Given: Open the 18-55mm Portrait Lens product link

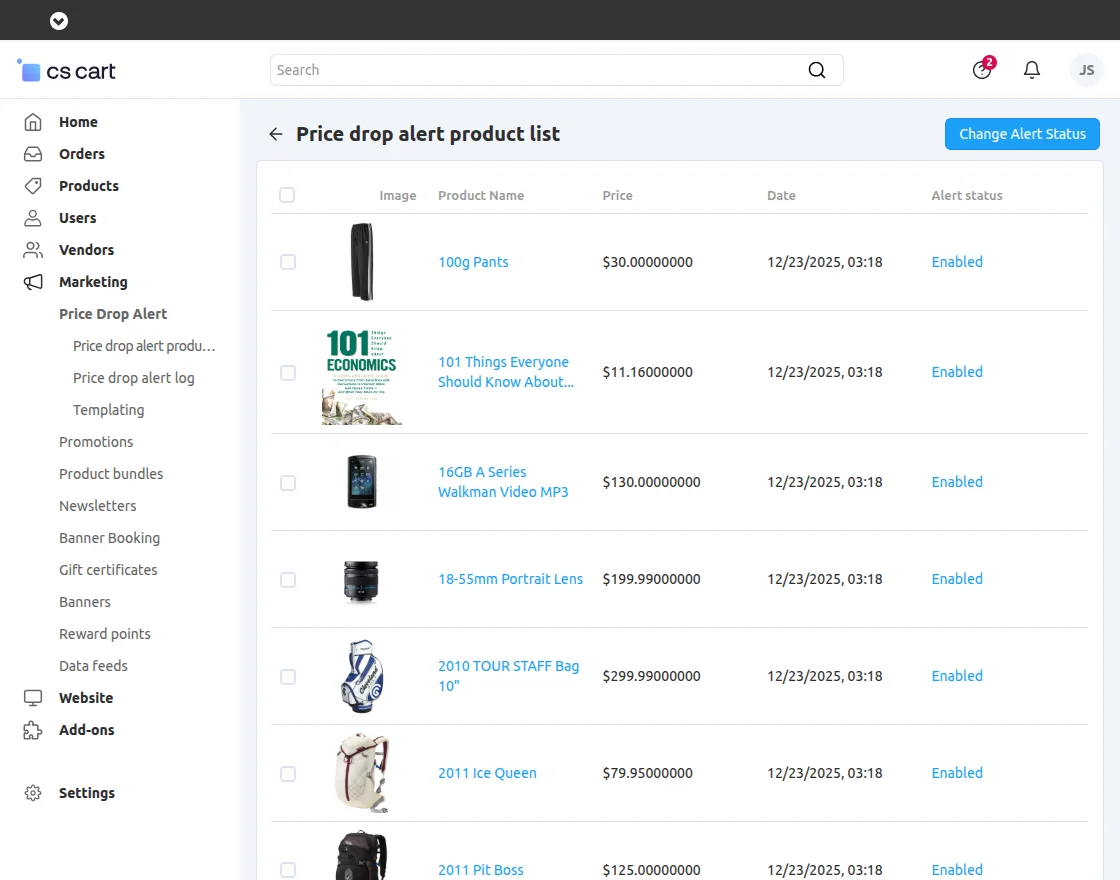Looking at the screenshot, I should 510,579.
